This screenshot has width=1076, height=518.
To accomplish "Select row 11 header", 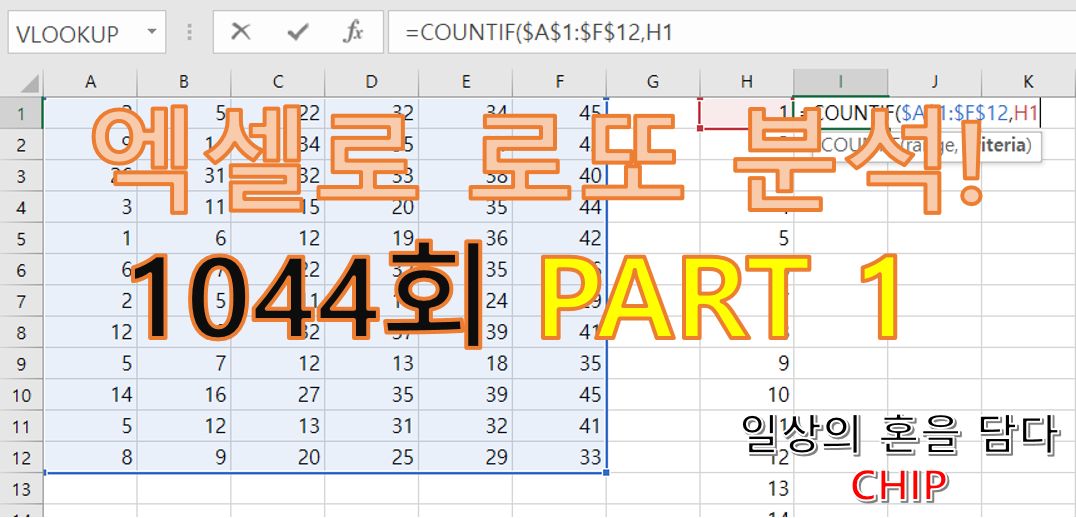I will (21, 426).
